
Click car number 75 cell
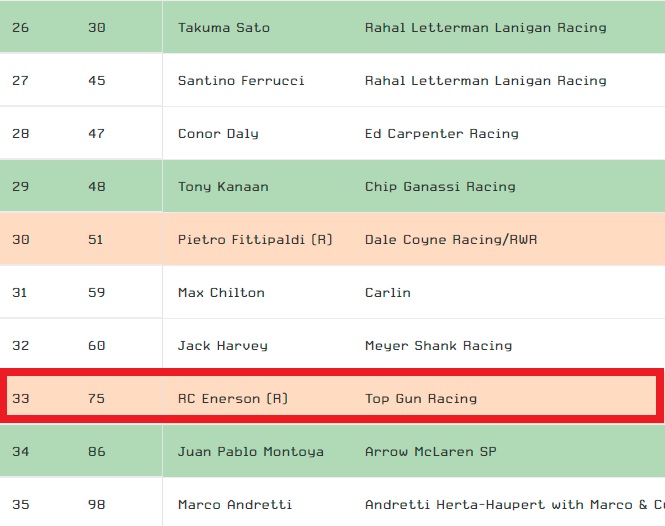(96, 398)
